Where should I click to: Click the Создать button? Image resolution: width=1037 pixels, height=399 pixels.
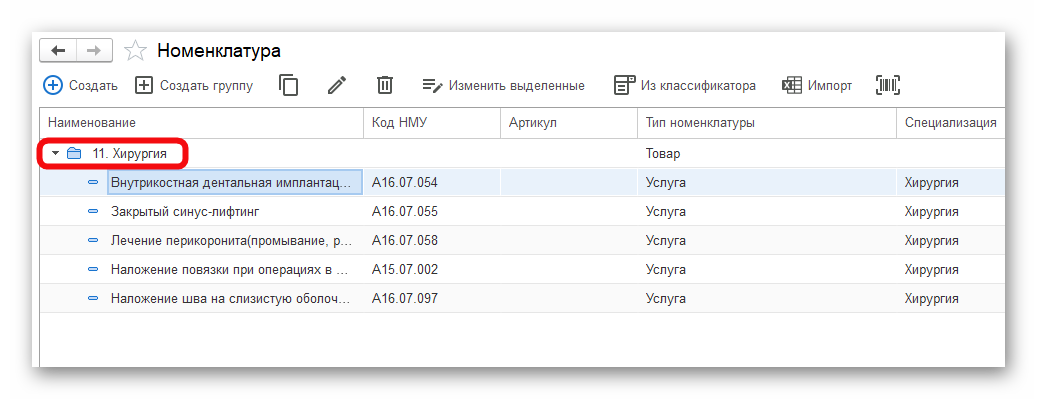tap(80, 85)
